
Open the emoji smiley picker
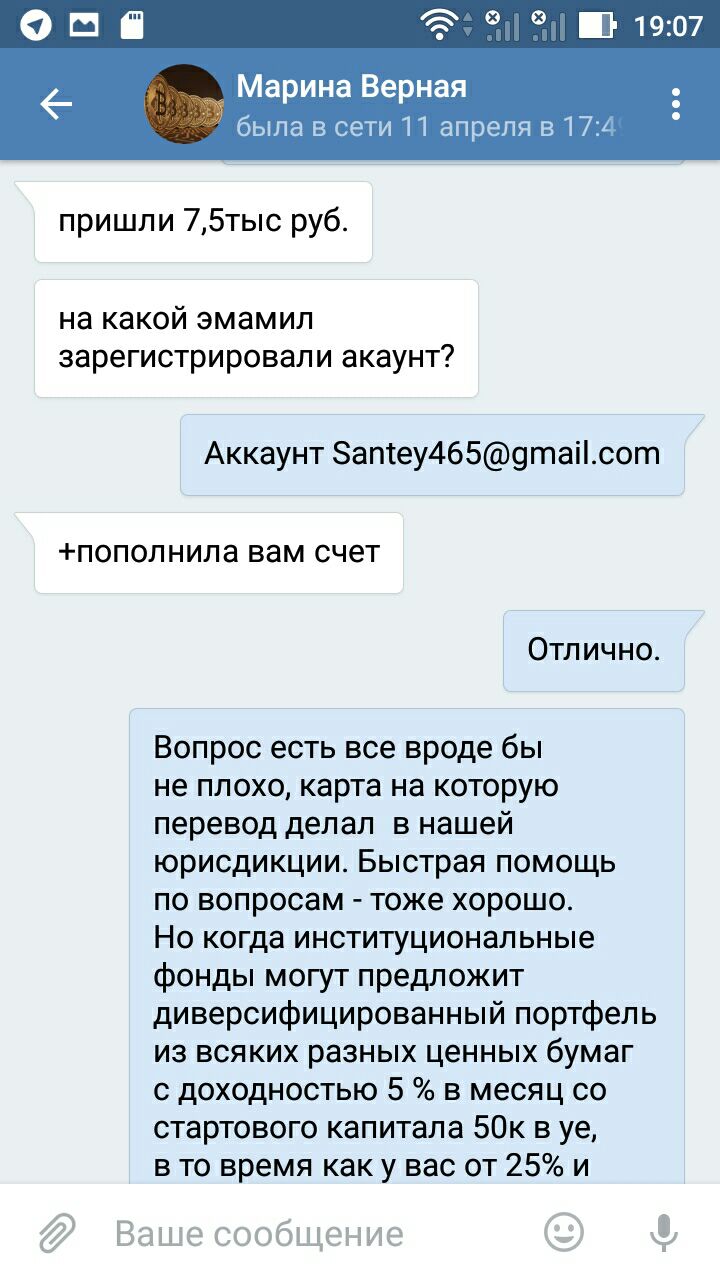pyautogui.click(x=564, y=1233)
